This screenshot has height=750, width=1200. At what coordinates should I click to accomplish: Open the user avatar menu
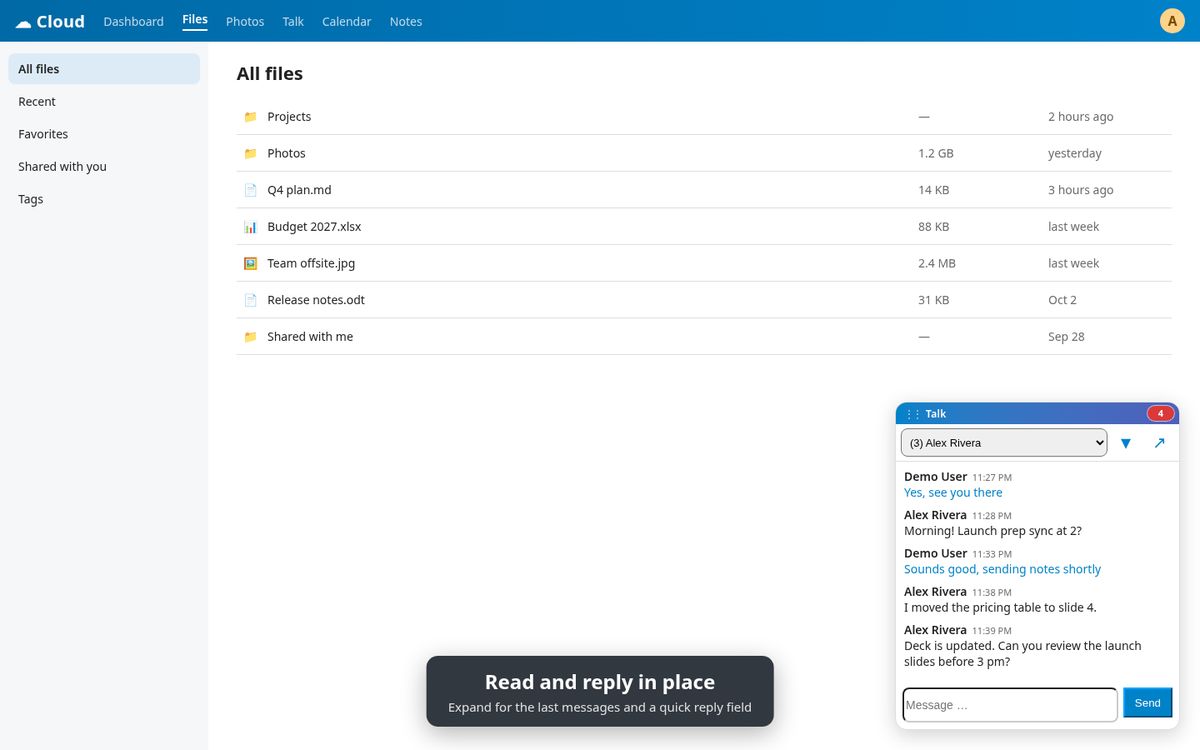[1172, 21]
